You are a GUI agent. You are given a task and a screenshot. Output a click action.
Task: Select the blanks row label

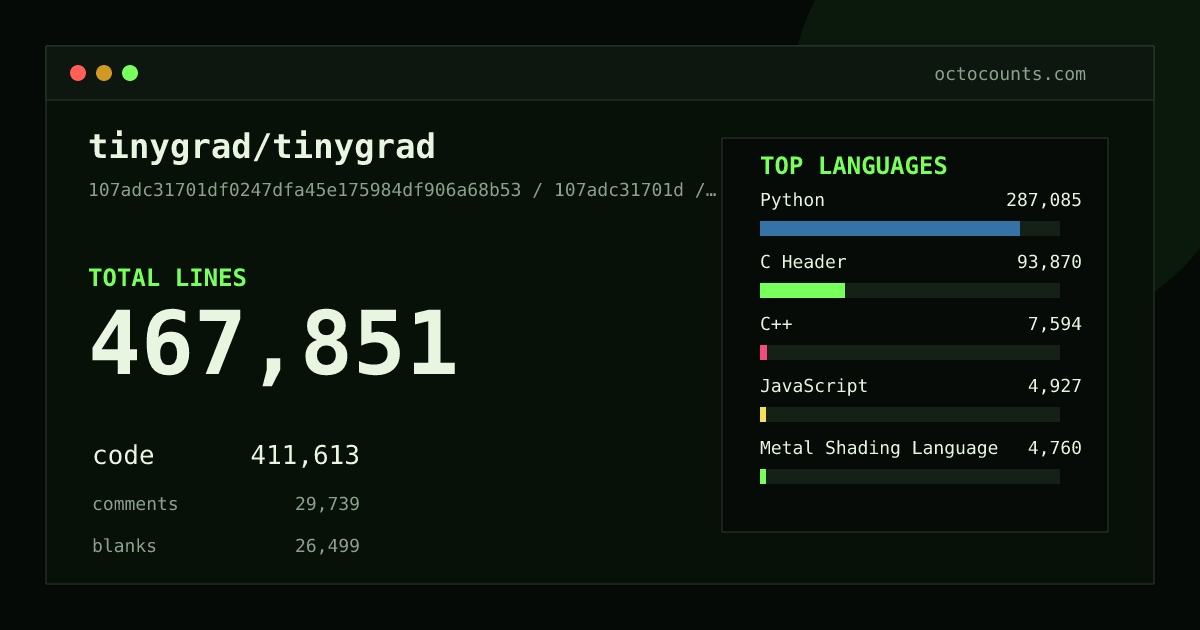point(124,546)
